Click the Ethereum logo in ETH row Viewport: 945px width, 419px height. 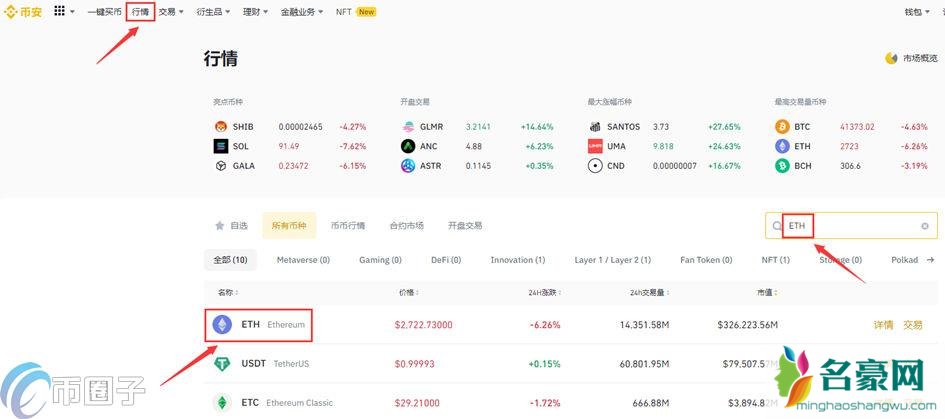click(222, 325)
